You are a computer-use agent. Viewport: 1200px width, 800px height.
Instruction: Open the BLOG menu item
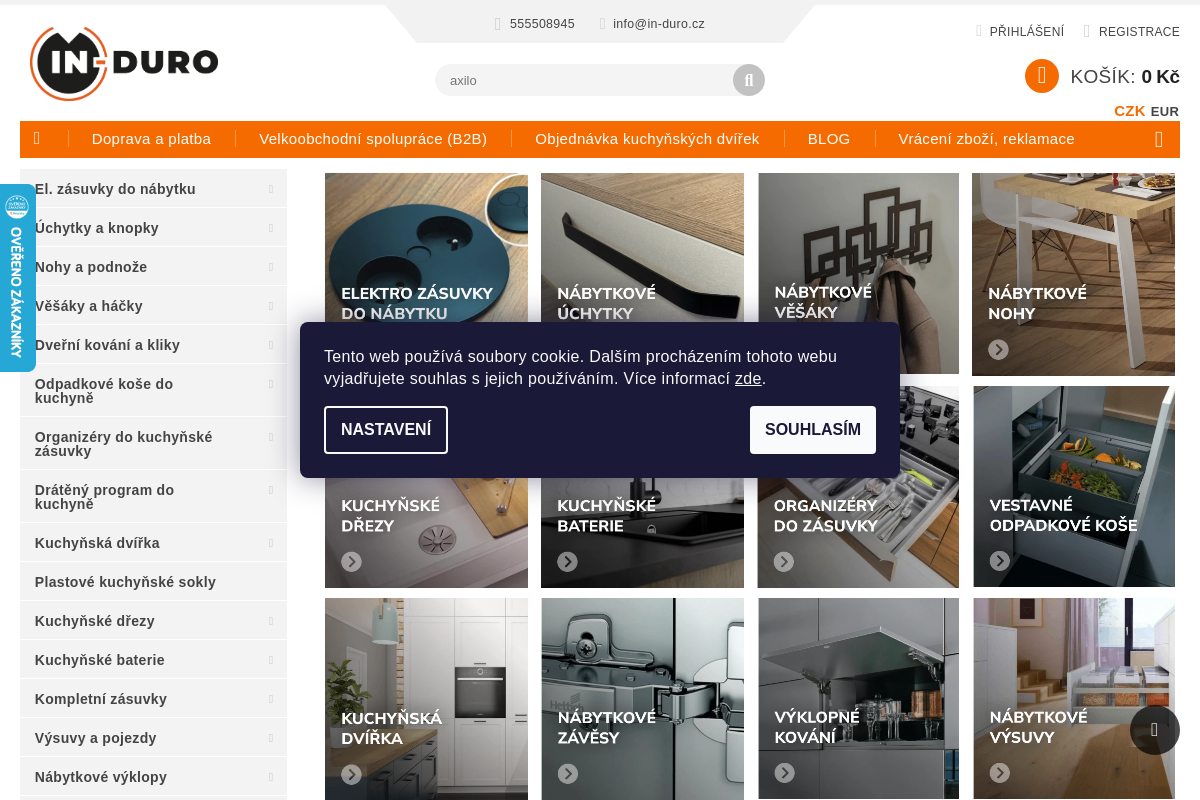[829, 139]
